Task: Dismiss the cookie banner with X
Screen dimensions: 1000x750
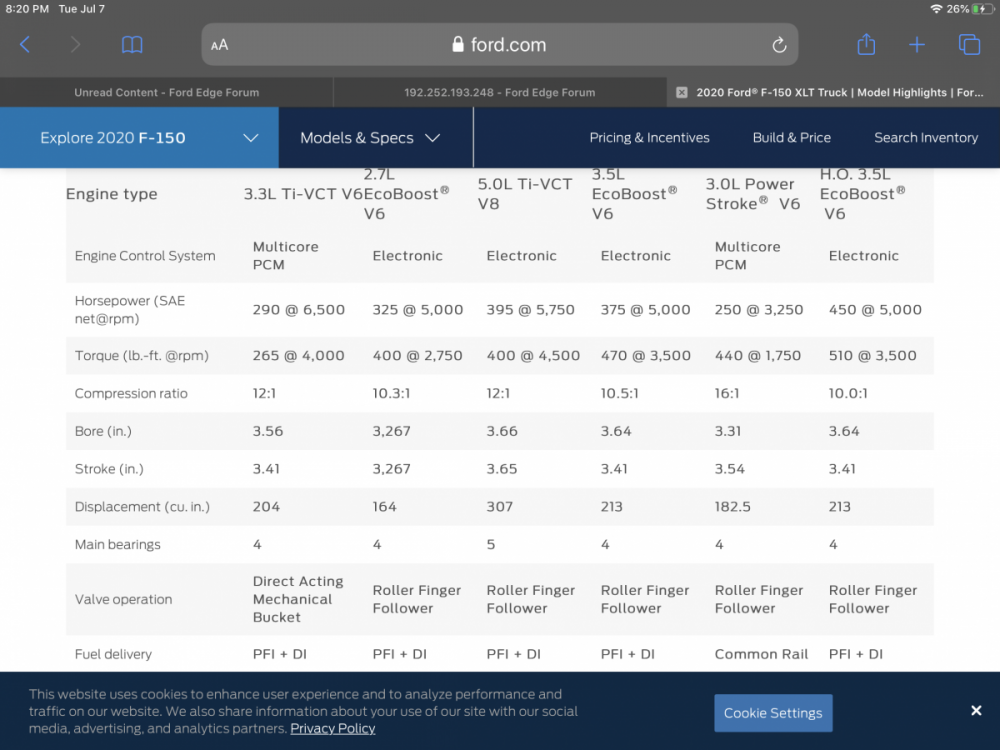Action: click(x=976, y=710)
